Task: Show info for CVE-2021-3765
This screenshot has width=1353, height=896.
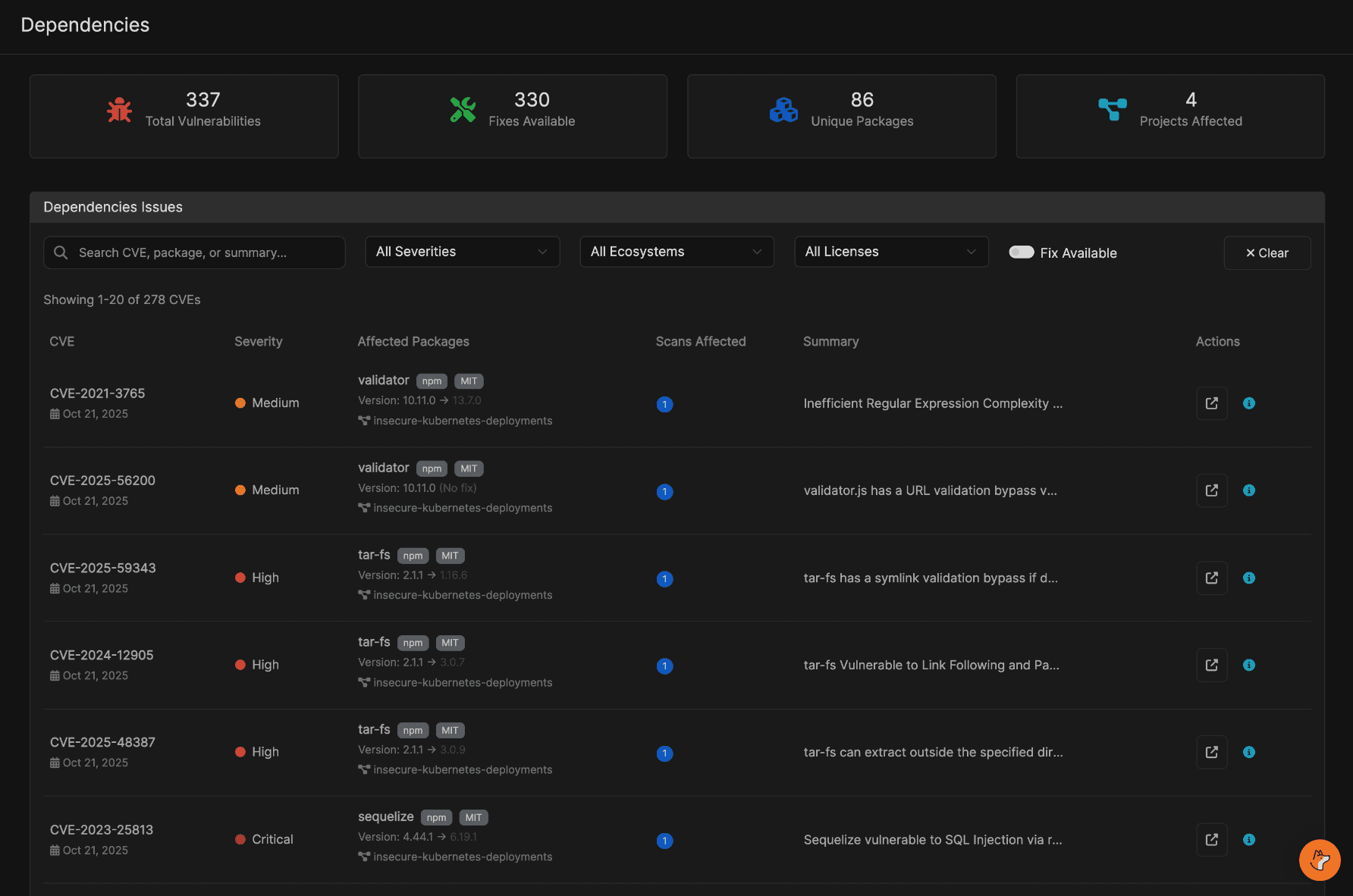Action: tap(1248, 403)
